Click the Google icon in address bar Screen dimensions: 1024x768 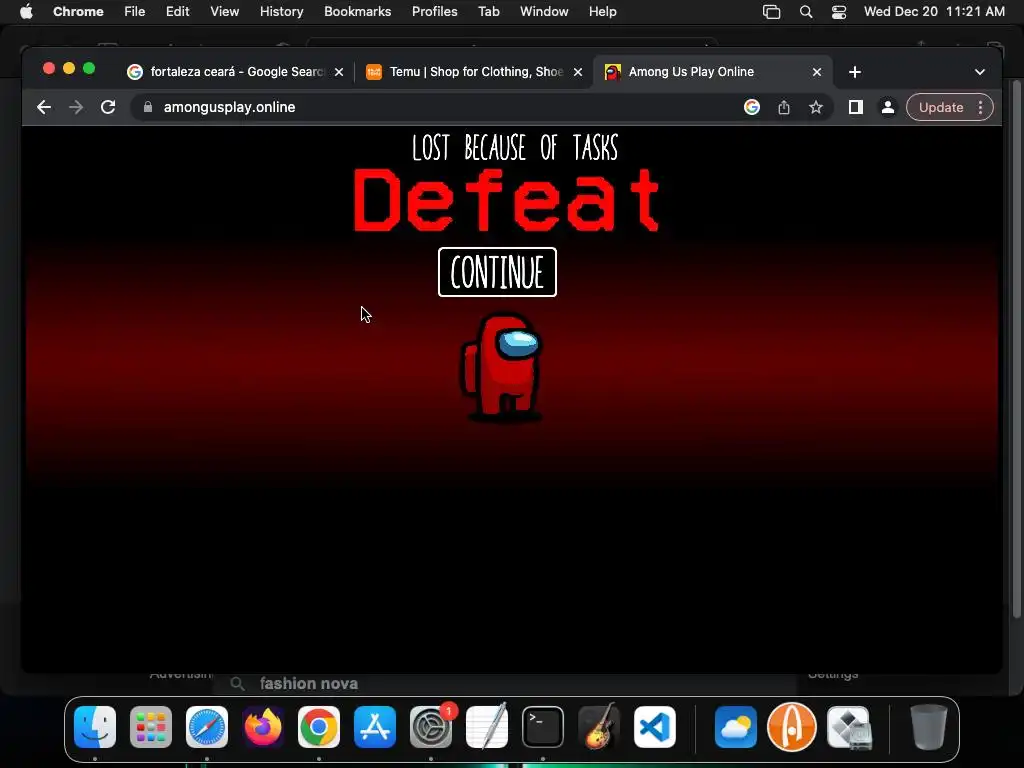[x=752, y=107]
